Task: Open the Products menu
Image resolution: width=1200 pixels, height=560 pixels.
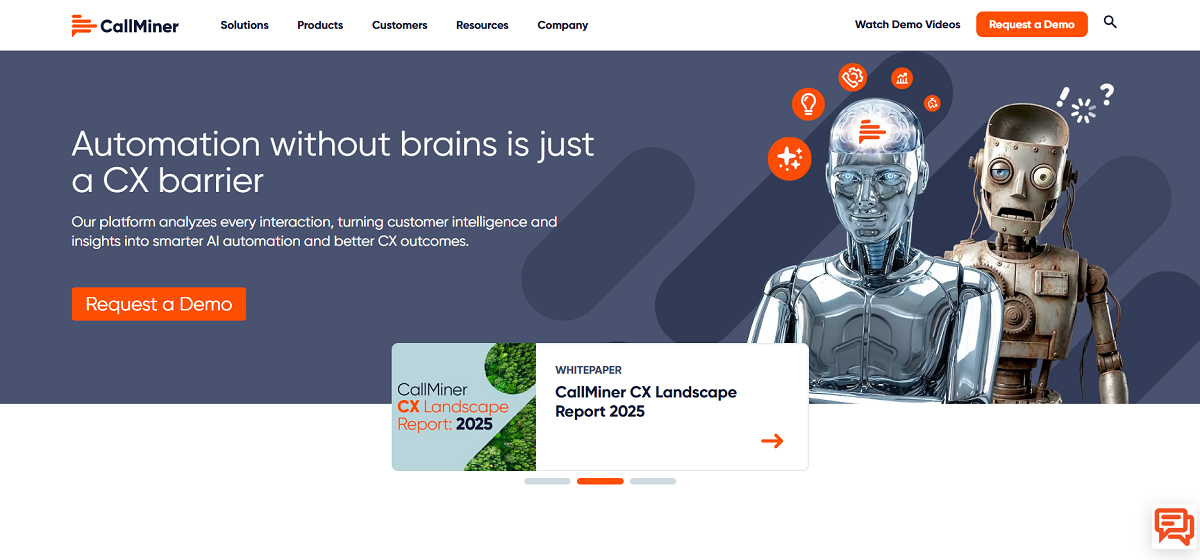Action: tap(320, 25)
